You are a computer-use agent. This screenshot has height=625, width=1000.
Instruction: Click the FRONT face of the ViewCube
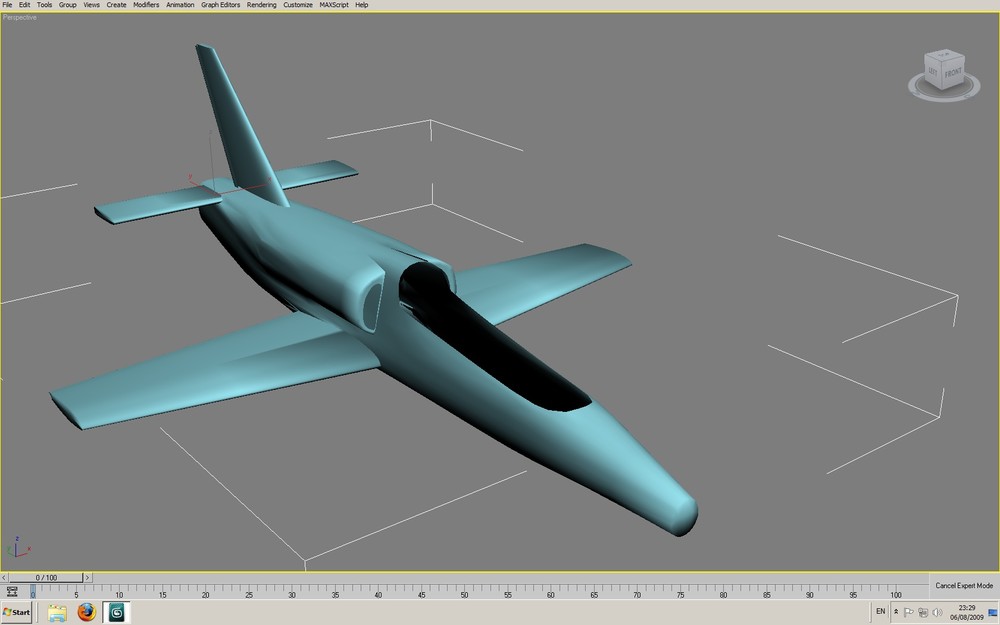(953, 73)
